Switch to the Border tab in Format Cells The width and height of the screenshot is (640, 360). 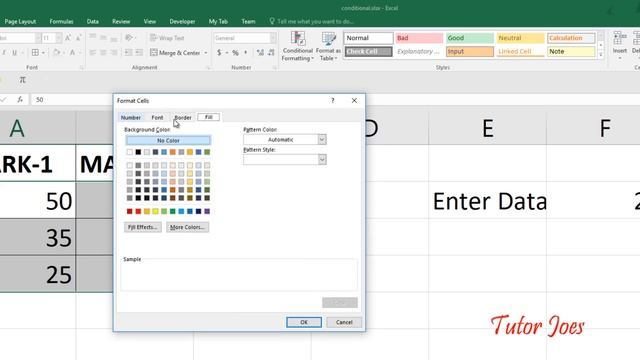[x=183, y=118]
